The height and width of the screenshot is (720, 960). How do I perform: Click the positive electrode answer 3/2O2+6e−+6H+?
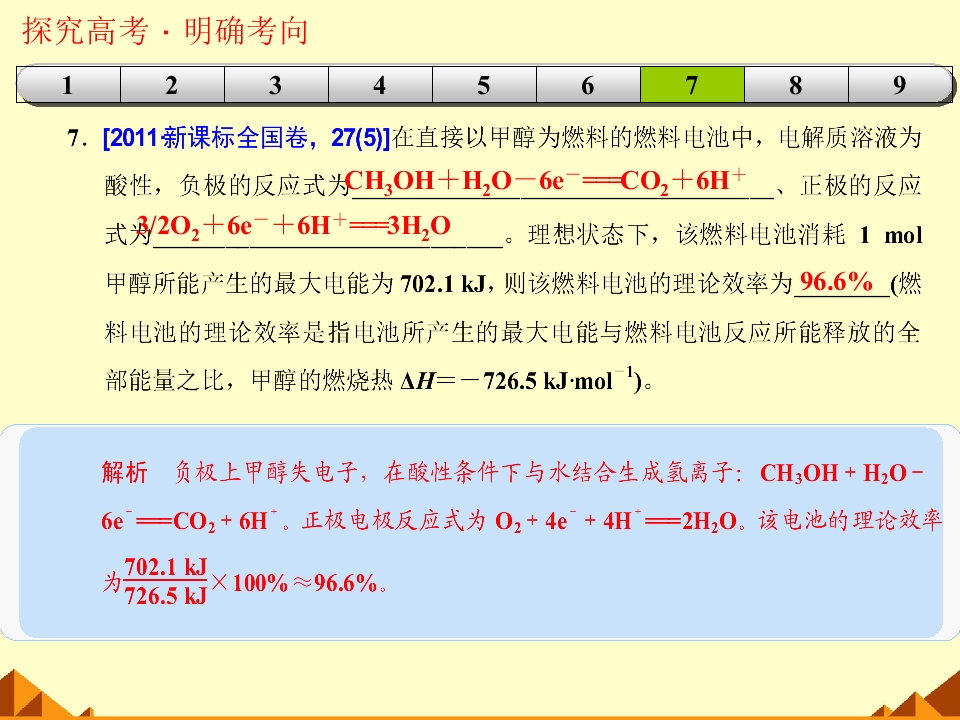[x=294, y=226]
